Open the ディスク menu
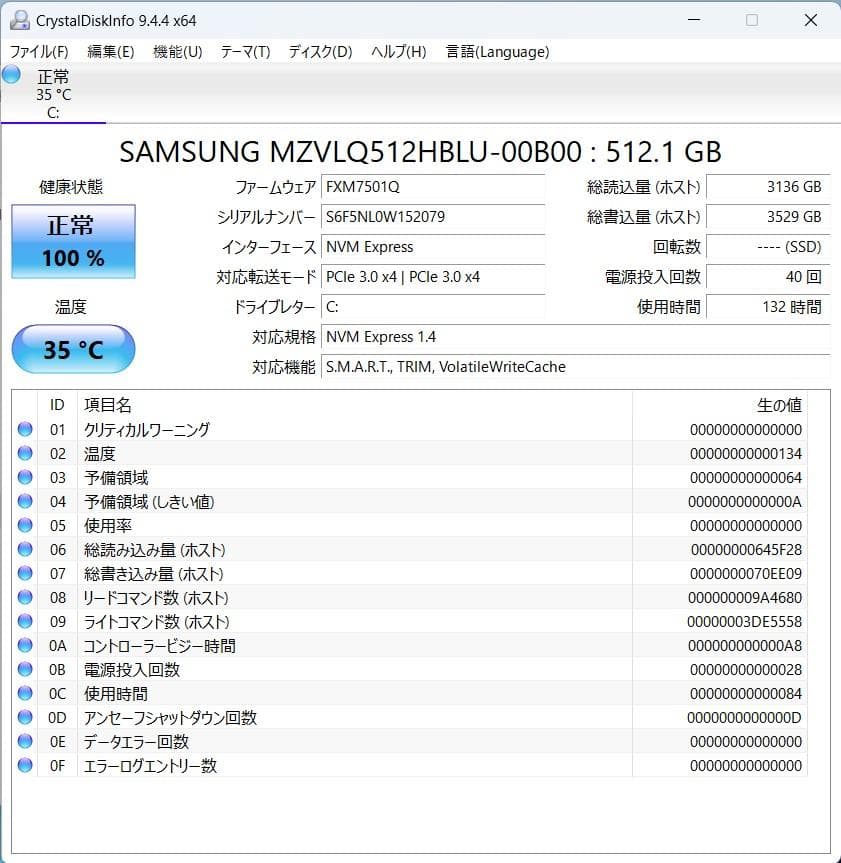 point(318,52)
